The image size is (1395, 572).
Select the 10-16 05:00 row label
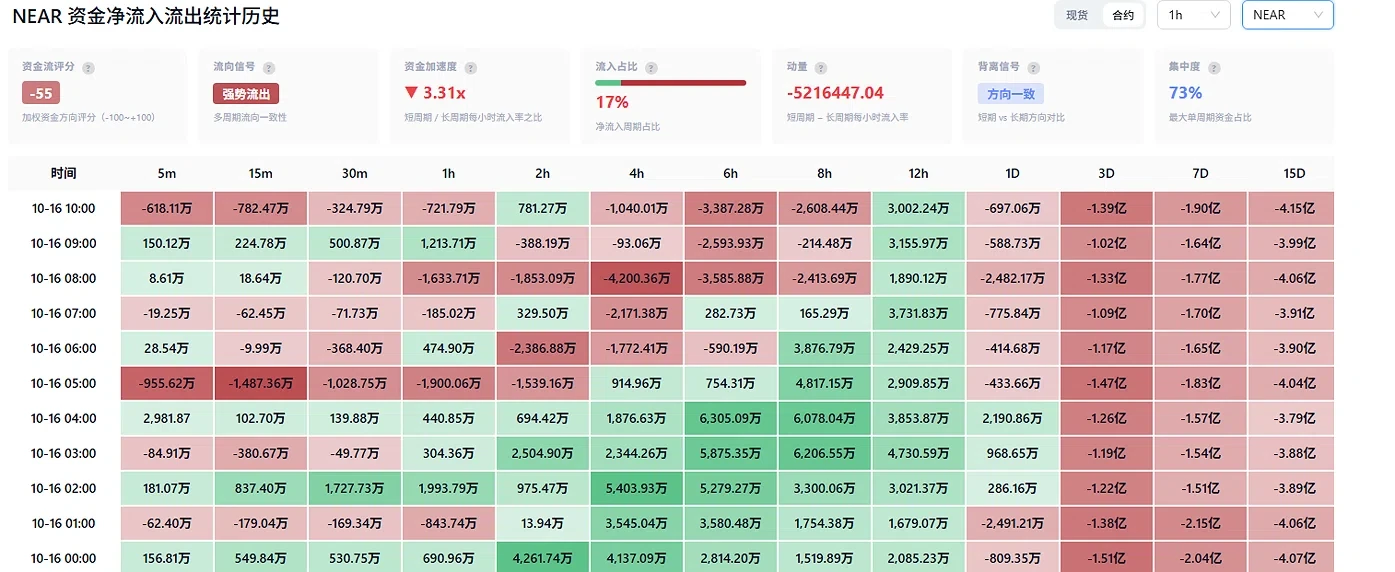click(x=63, y=383)
